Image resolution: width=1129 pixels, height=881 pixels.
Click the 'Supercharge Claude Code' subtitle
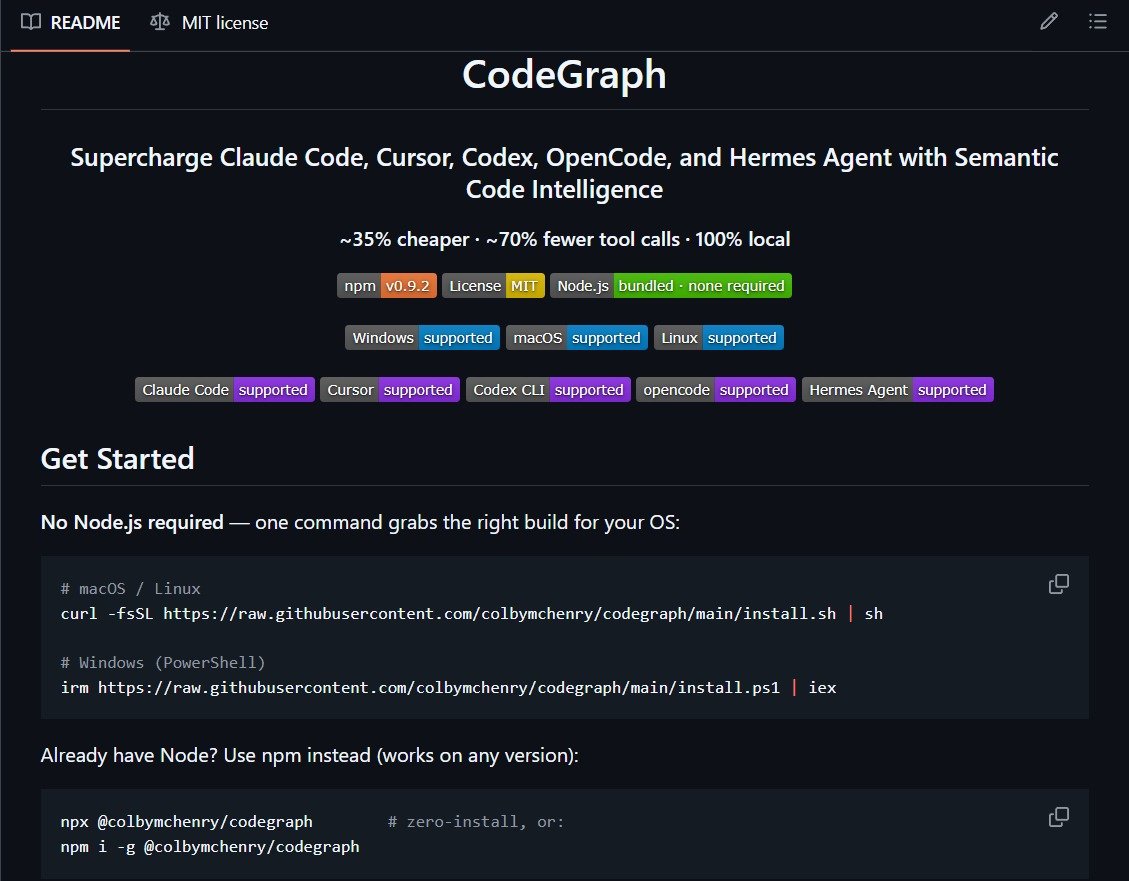pos(564,173)
